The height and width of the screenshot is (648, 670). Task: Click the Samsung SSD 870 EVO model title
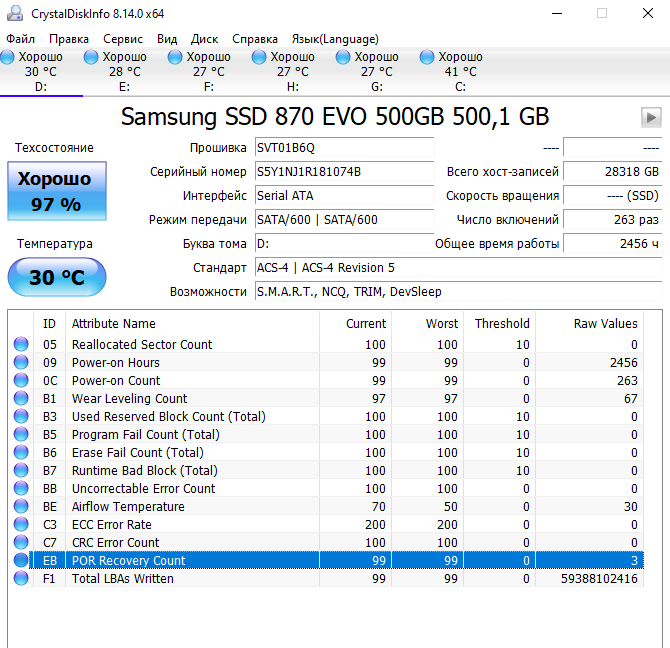pyautogui.click(x=335, y=116)
